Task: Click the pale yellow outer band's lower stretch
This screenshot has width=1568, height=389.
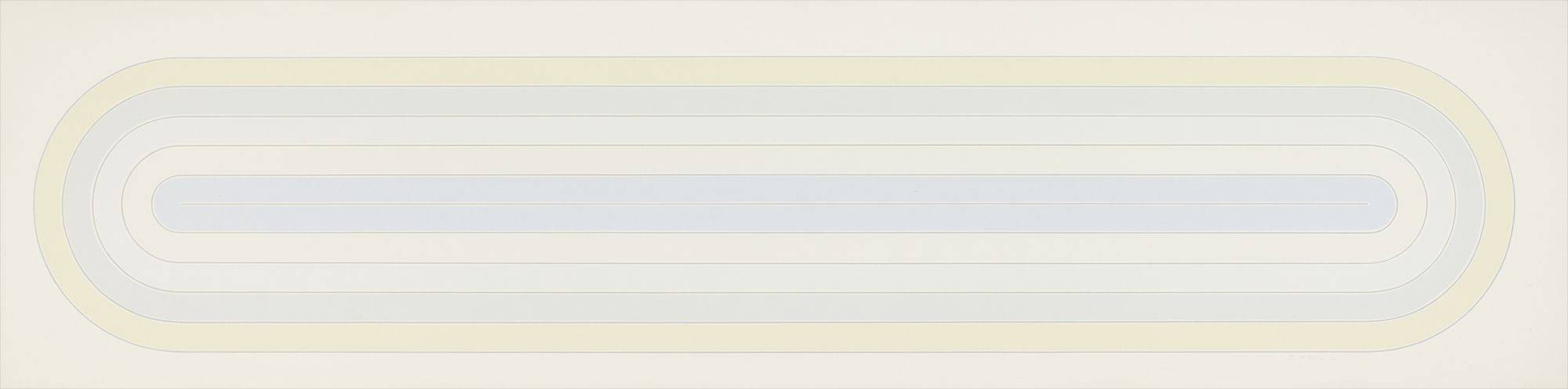Action: tap(784, 336)
